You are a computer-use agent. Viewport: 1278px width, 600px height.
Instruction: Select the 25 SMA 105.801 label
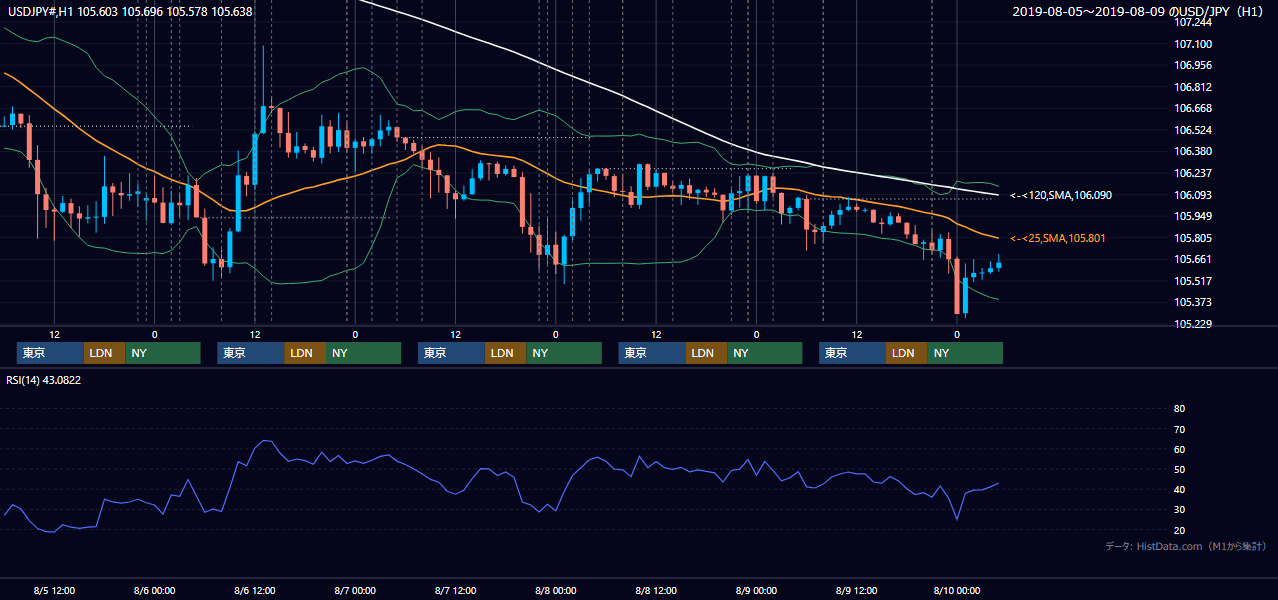tap(1058, 238)
